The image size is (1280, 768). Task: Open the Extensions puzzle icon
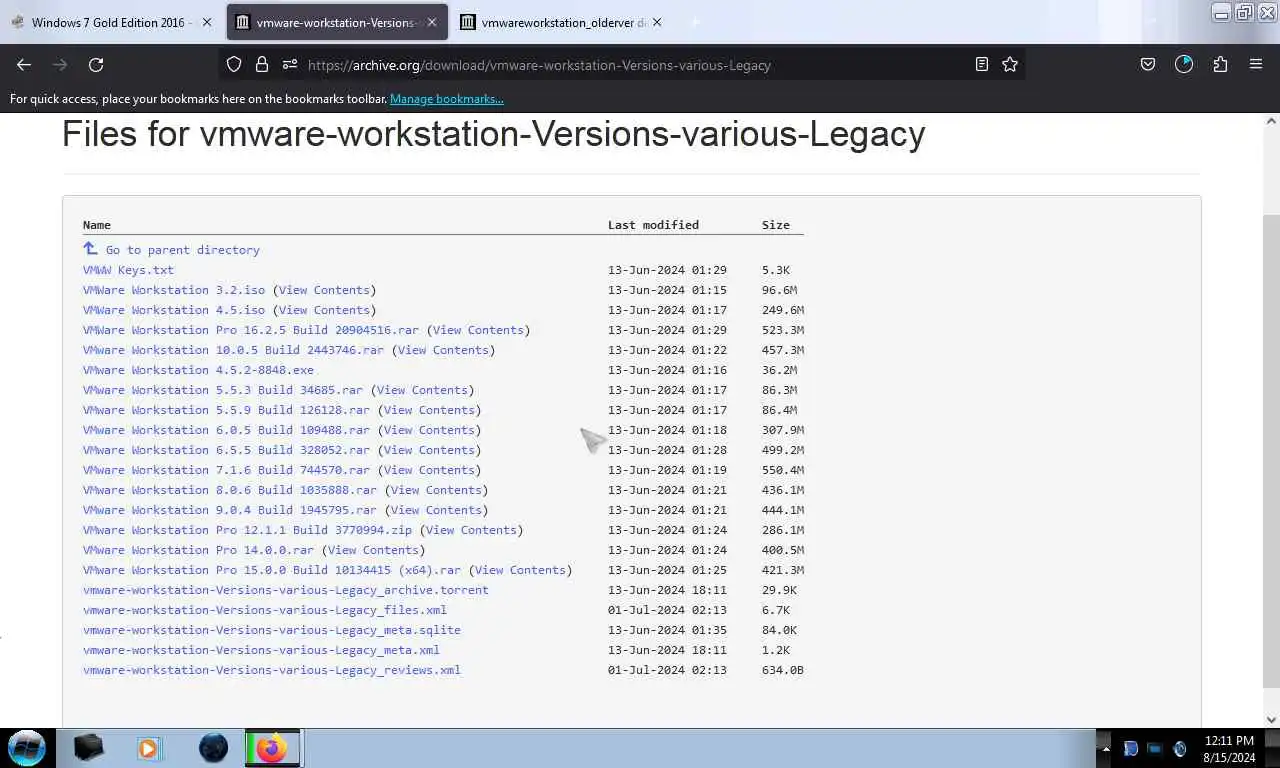coord(1220,65)
